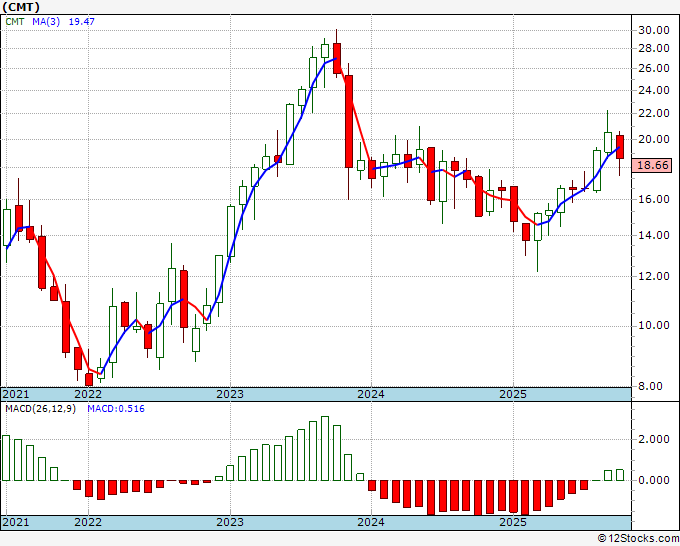680x546 pixels.
Task: Click the 0.000 MACD axis label
Action: (654, 480)
